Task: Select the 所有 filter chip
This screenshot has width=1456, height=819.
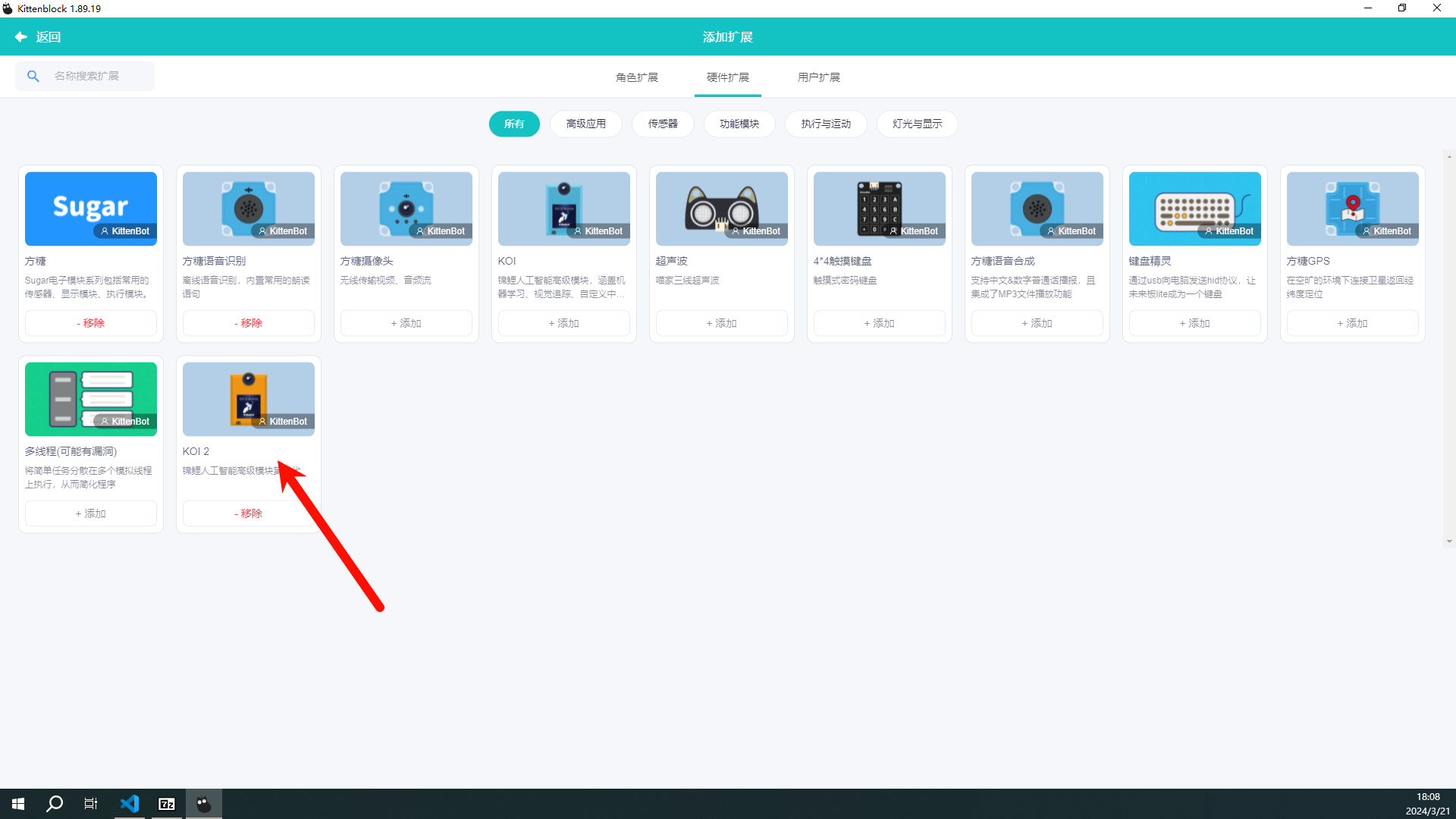Action: click(x=514, y=124)
